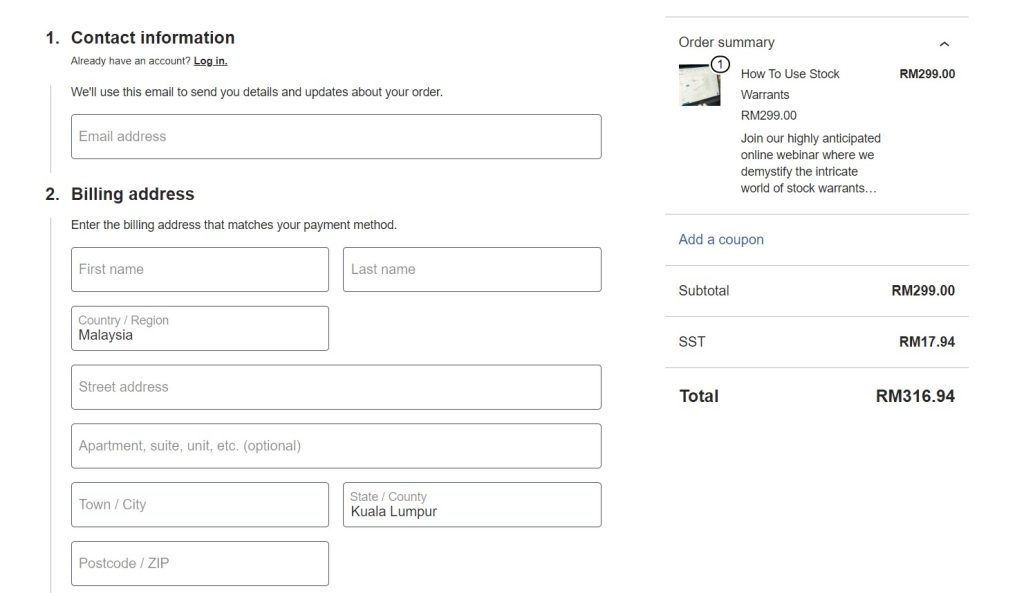Select the Last name field
Screen dimensions: 1024x593
471,269
